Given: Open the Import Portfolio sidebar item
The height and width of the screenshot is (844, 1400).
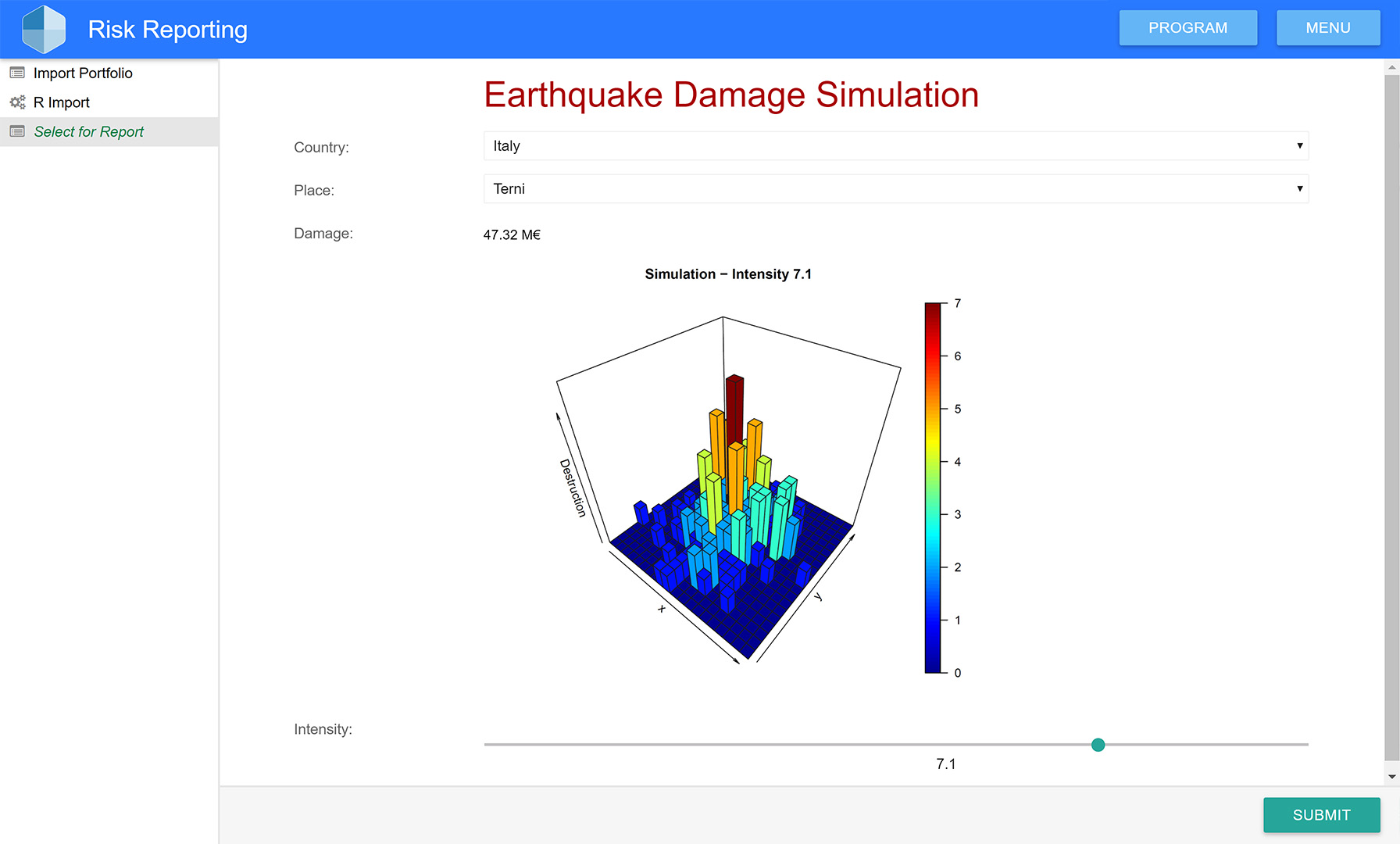Looking at the screenshot, I should (83, 73).
